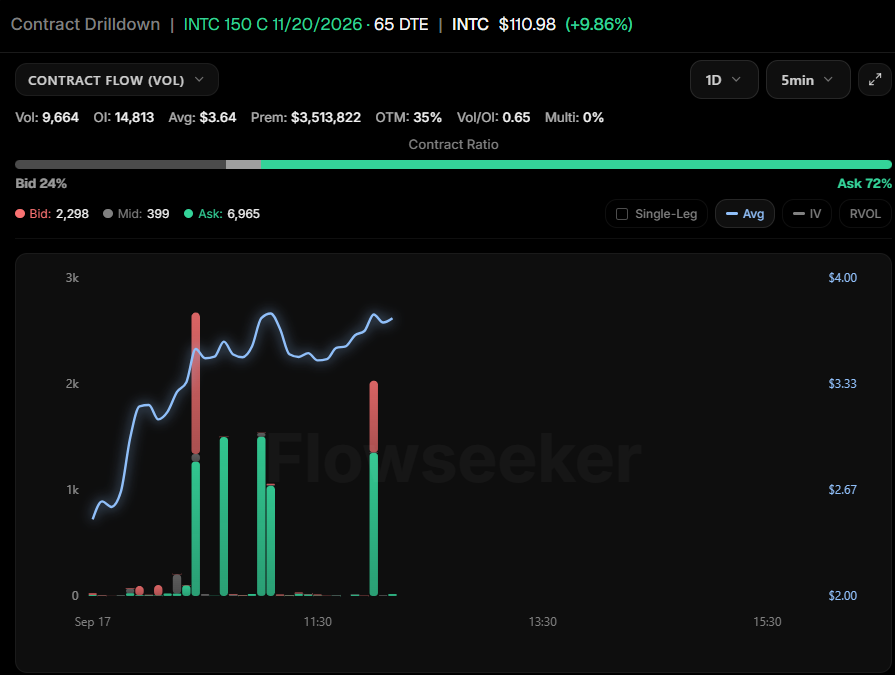Toggle the IV line overlay
Viewport: 895px width, 675px height.
(x=807, y=214)
